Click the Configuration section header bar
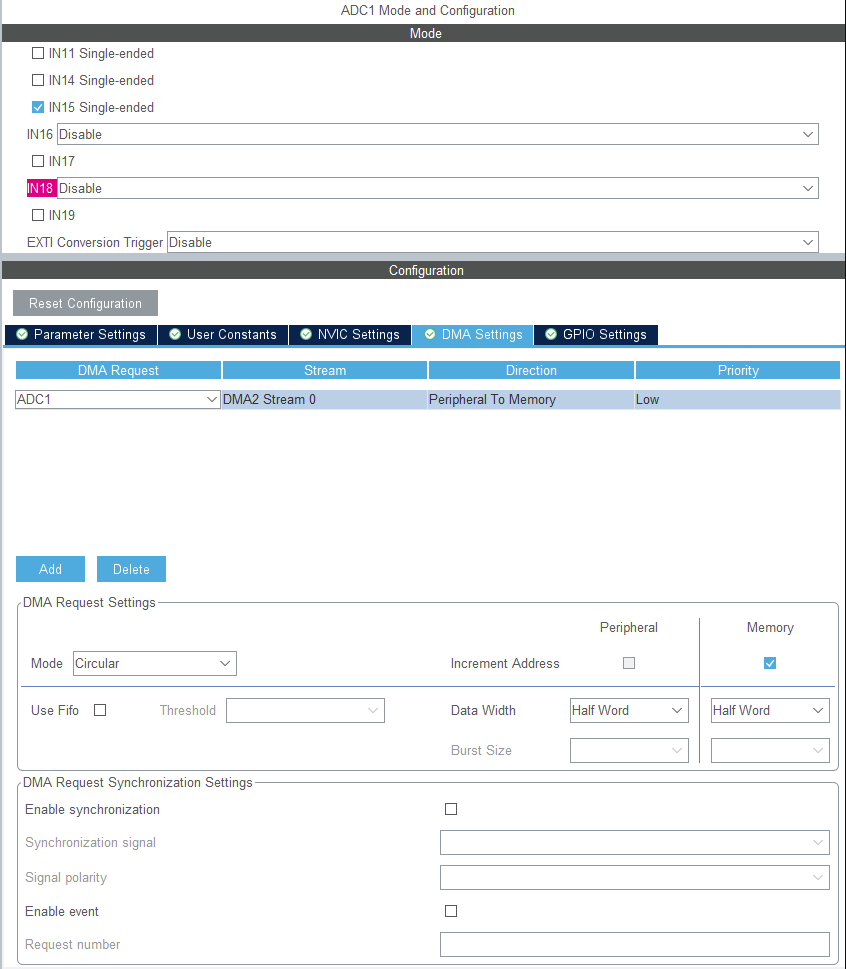Screen dimensions: 846x969 coord(424,270)
